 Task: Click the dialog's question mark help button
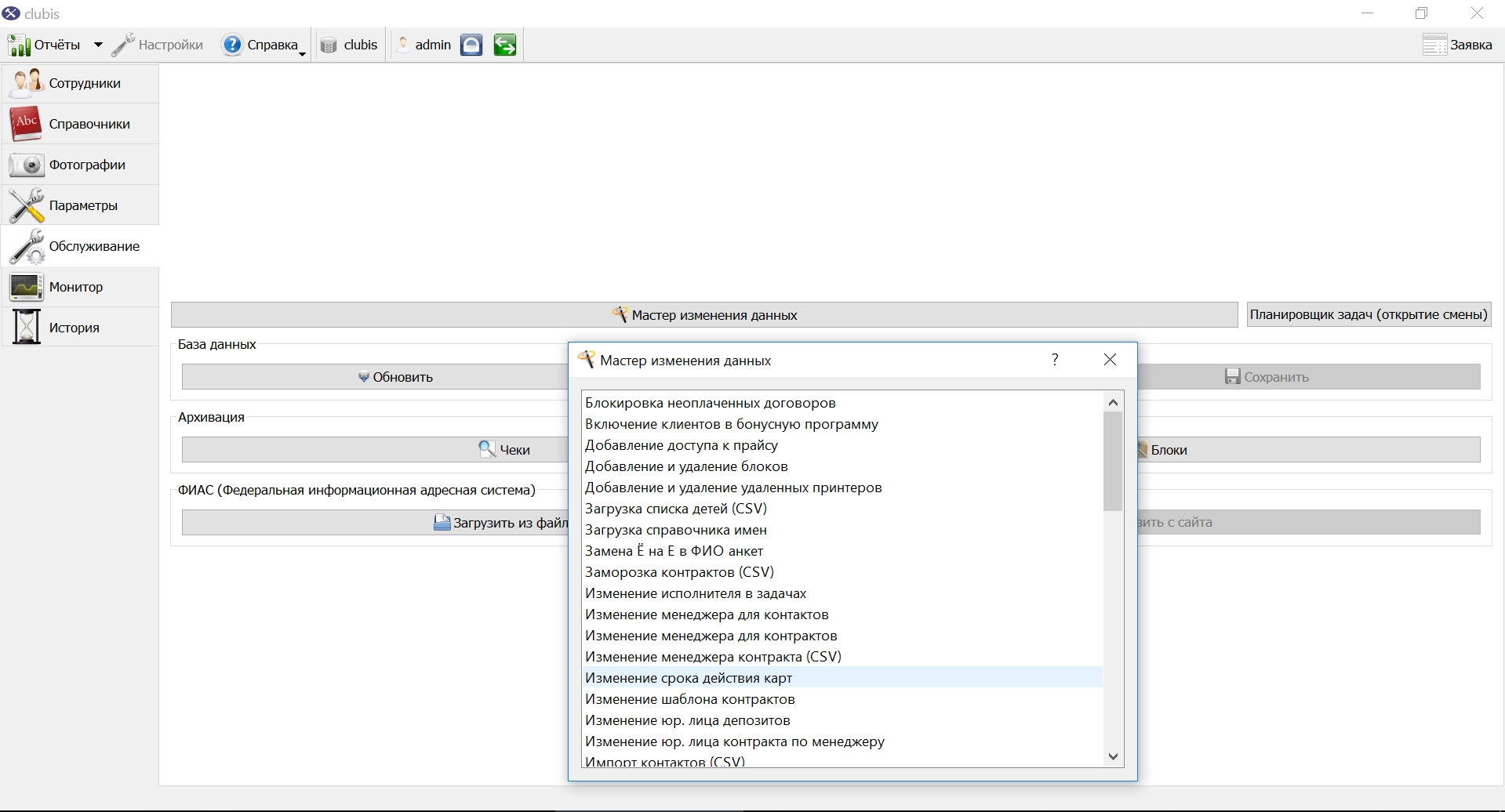1055,360
